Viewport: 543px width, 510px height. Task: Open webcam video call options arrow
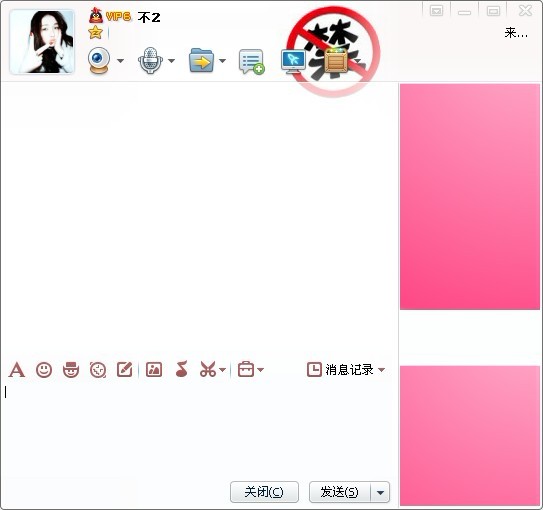coord(121,61)
